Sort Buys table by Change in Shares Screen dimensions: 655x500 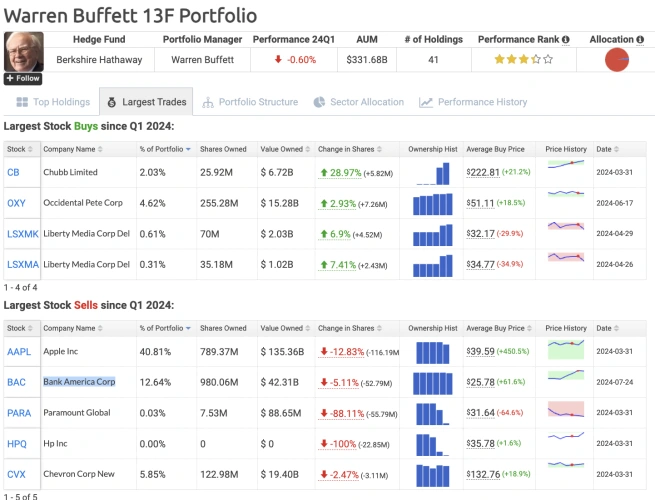350,149
